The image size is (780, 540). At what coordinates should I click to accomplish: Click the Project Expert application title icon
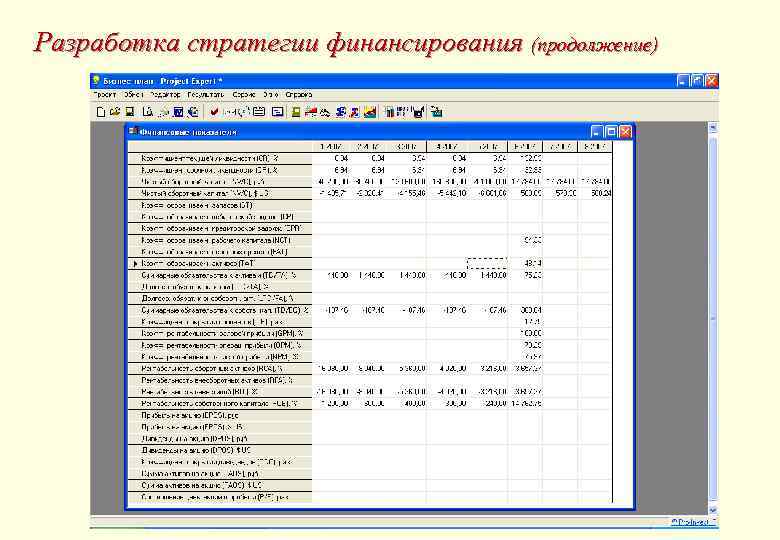click(96, 81)
